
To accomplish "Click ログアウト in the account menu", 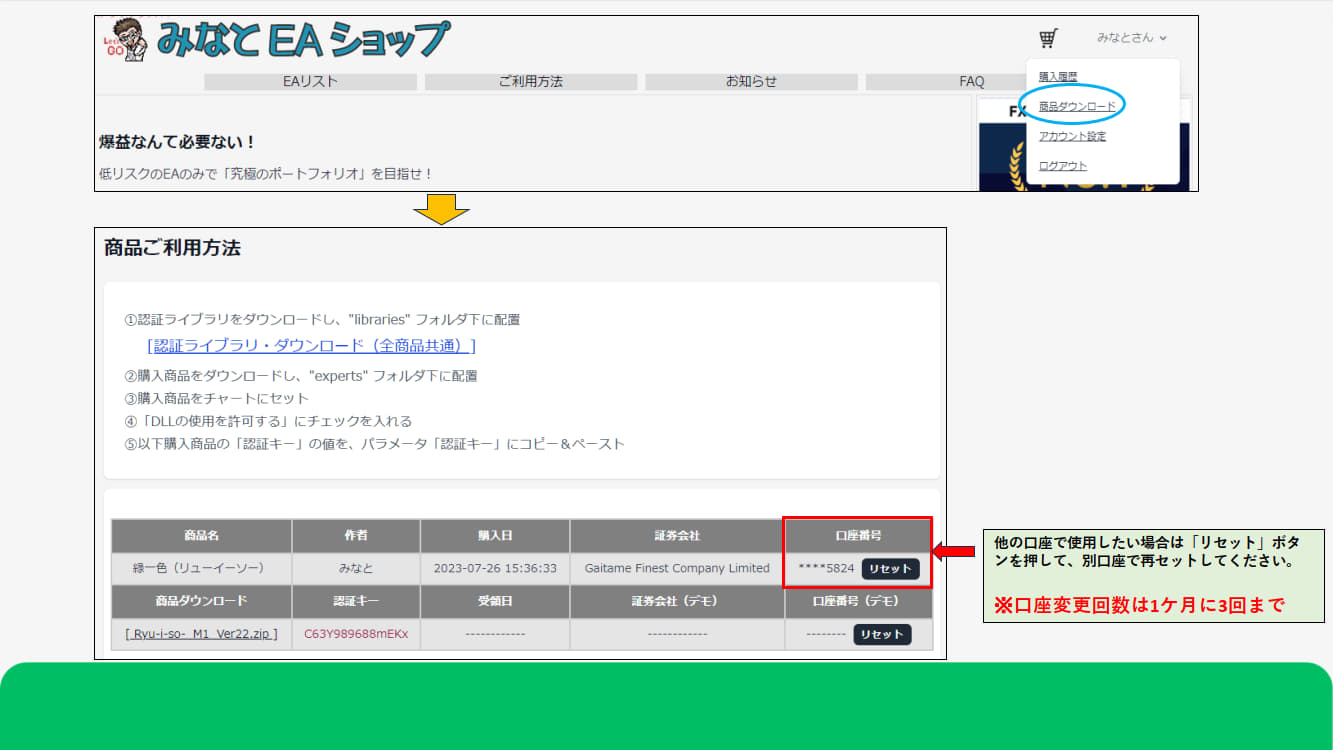I will point(1062,166).
